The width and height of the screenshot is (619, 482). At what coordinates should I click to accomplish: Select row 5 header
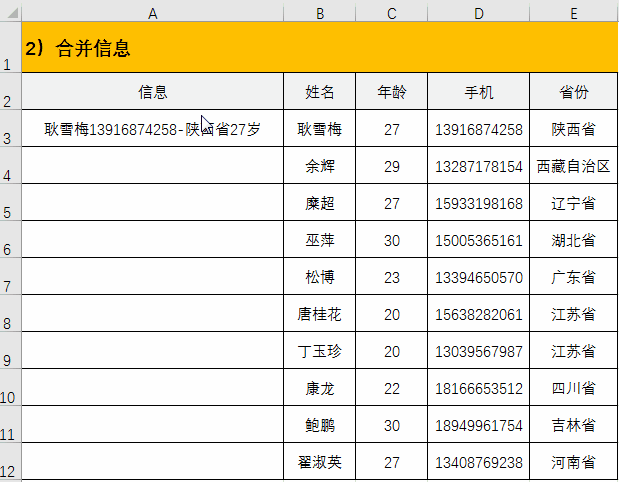pyautogui.click(x=11, y=202)
